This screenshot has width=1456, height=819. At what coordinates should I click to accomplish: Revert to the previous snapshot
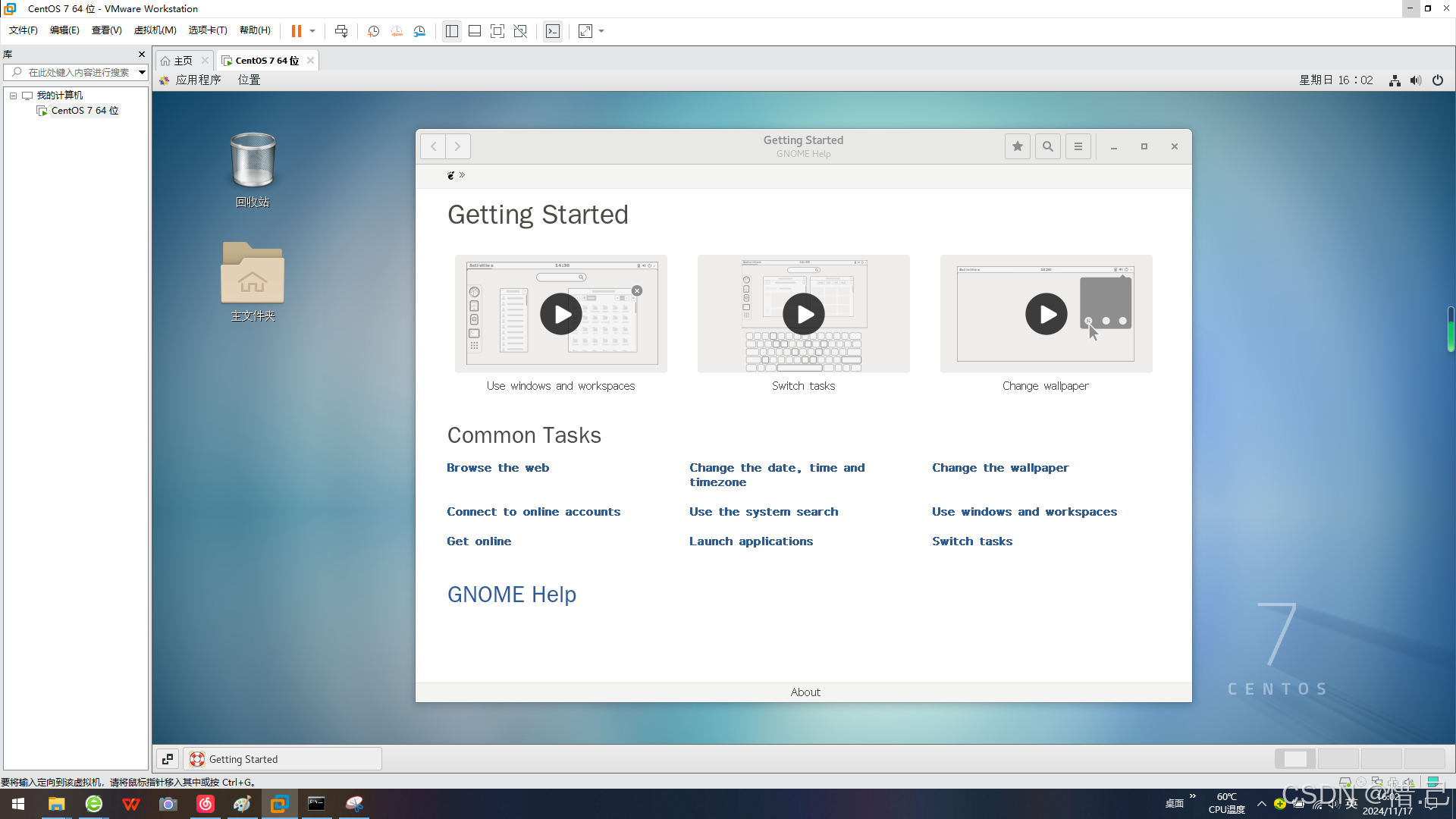click(397, 31)
